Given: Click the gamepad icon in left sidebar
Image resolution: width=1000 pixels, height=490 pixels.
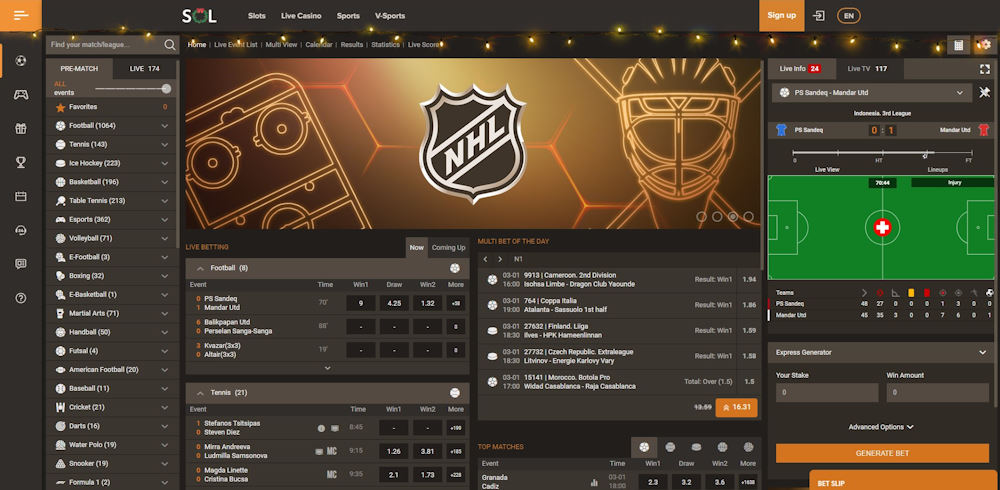Looking at the screenshot, I should click(21, 95).
